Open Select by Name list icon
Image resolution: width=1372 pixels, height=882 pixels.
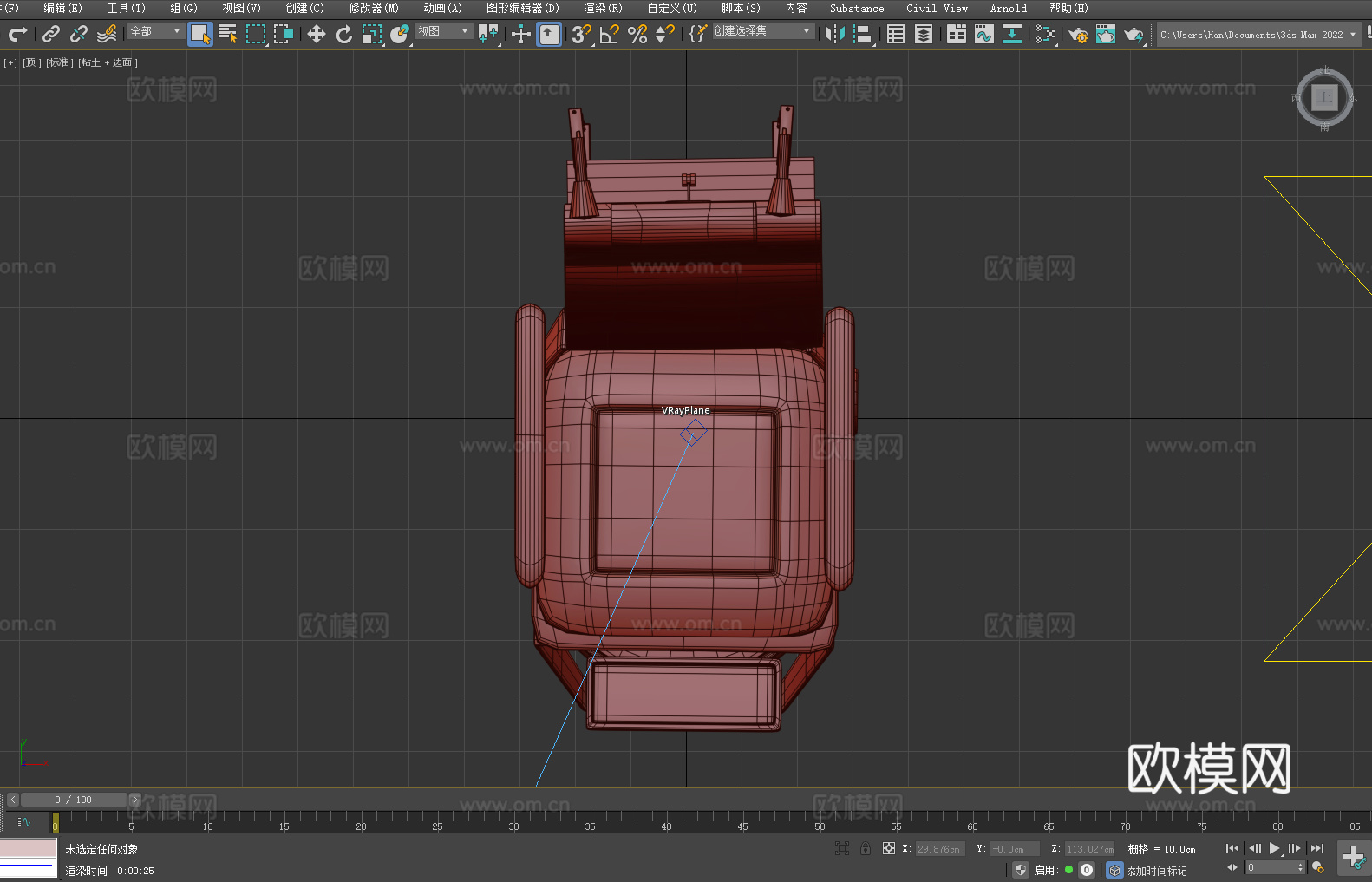[x=228, y=34]
